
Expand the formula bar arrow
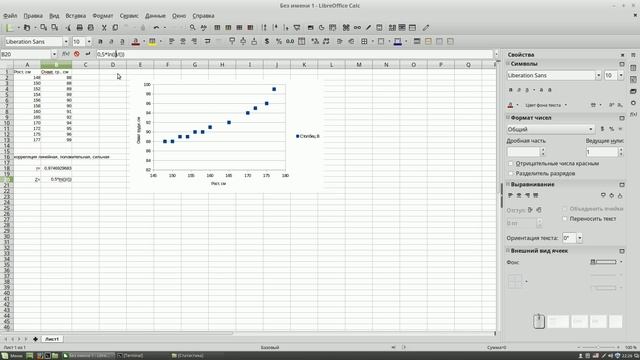click(496, 54)
